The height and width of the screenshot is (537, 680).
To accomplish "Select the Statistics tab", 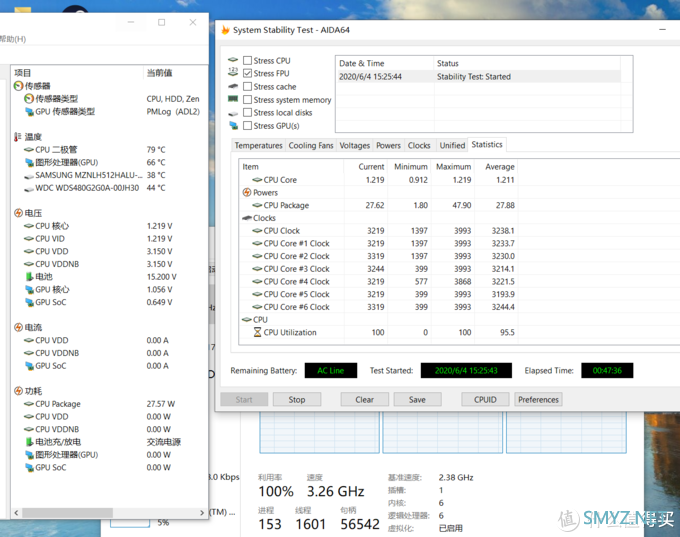I will point(487,144).
